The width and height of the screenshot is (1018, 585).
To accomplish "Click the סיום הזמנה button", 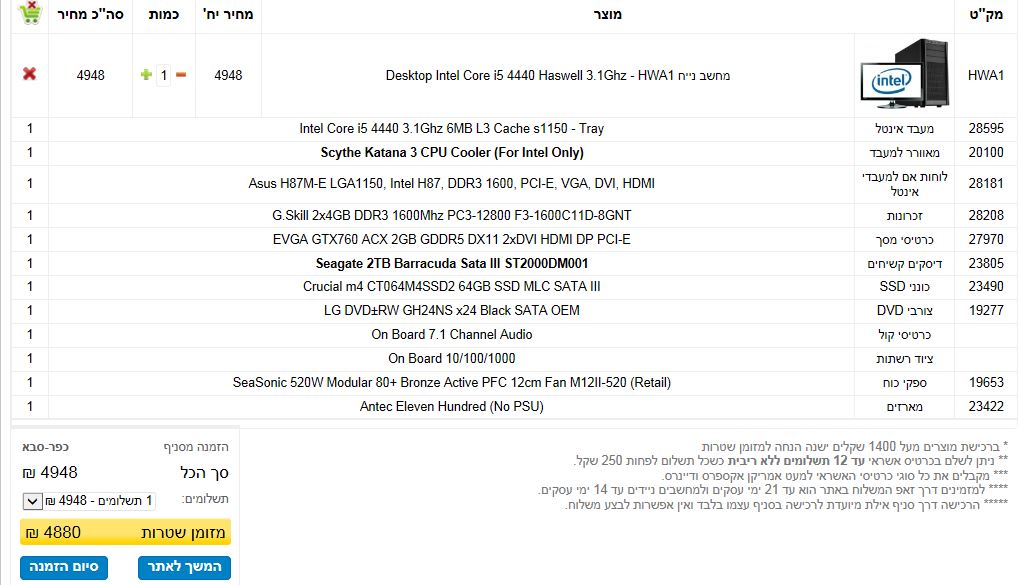I will point(60,567).
